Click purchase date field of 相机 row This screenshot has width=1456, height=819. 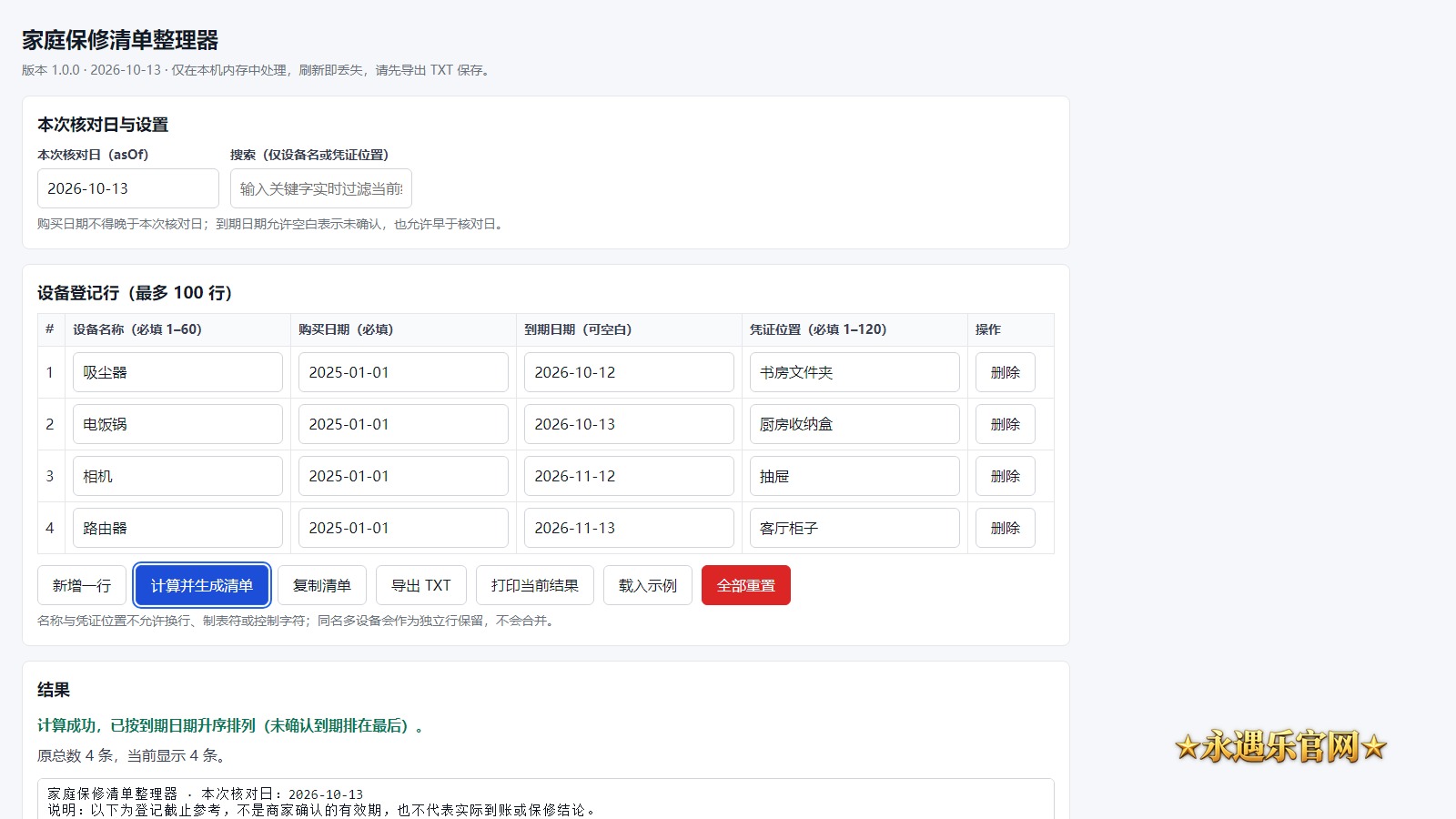(403, 476)
